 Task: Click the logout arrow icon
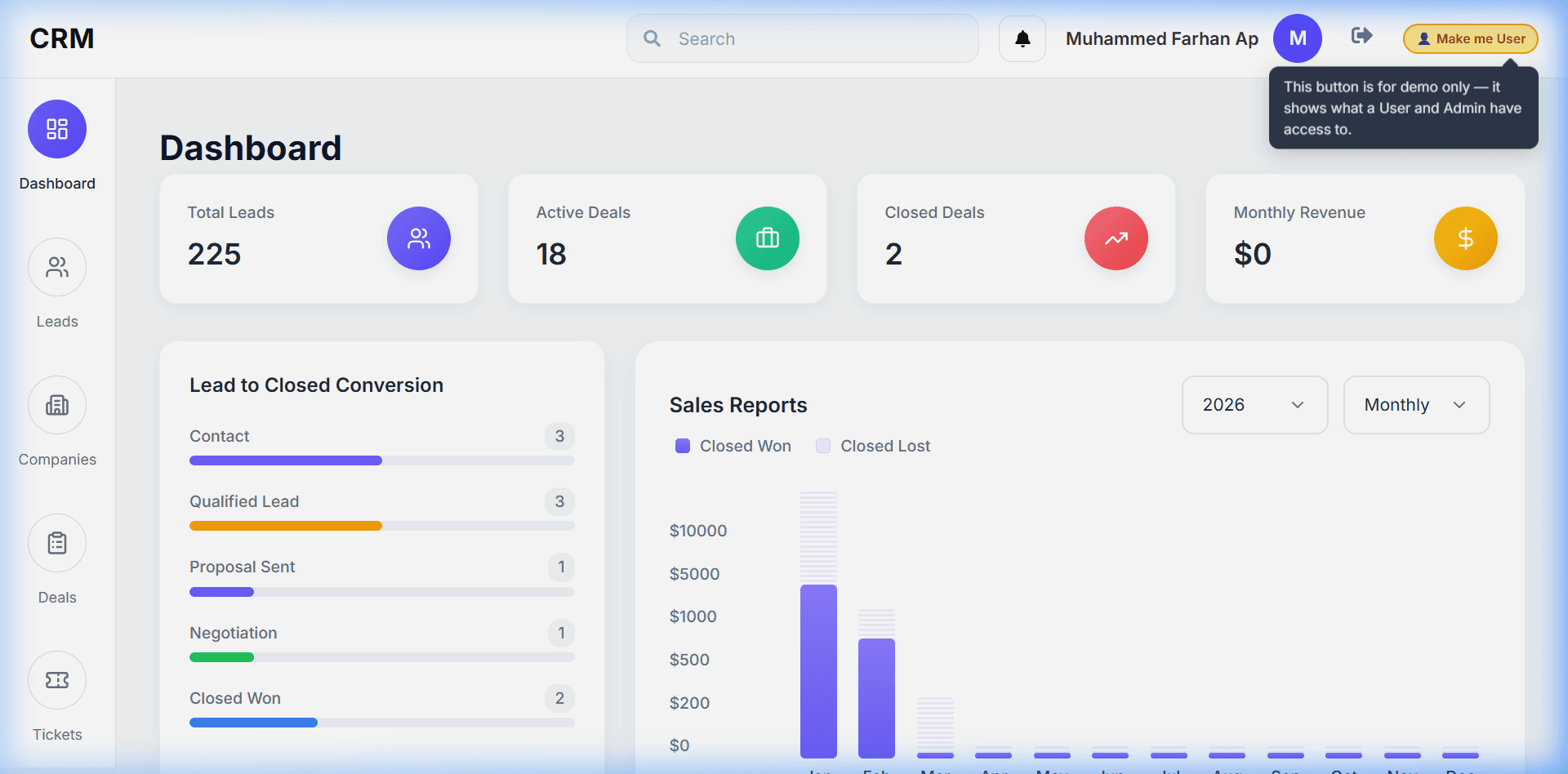(1361, 35)
